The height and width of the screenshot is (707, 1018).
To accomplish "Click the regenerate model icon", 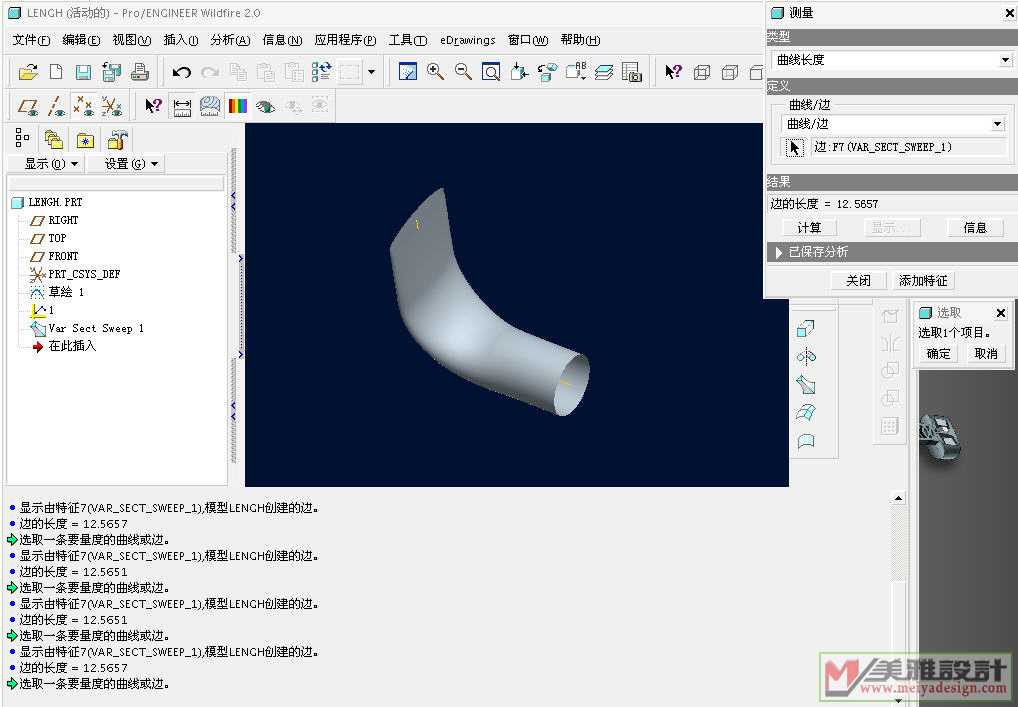I will pos(321,71).
